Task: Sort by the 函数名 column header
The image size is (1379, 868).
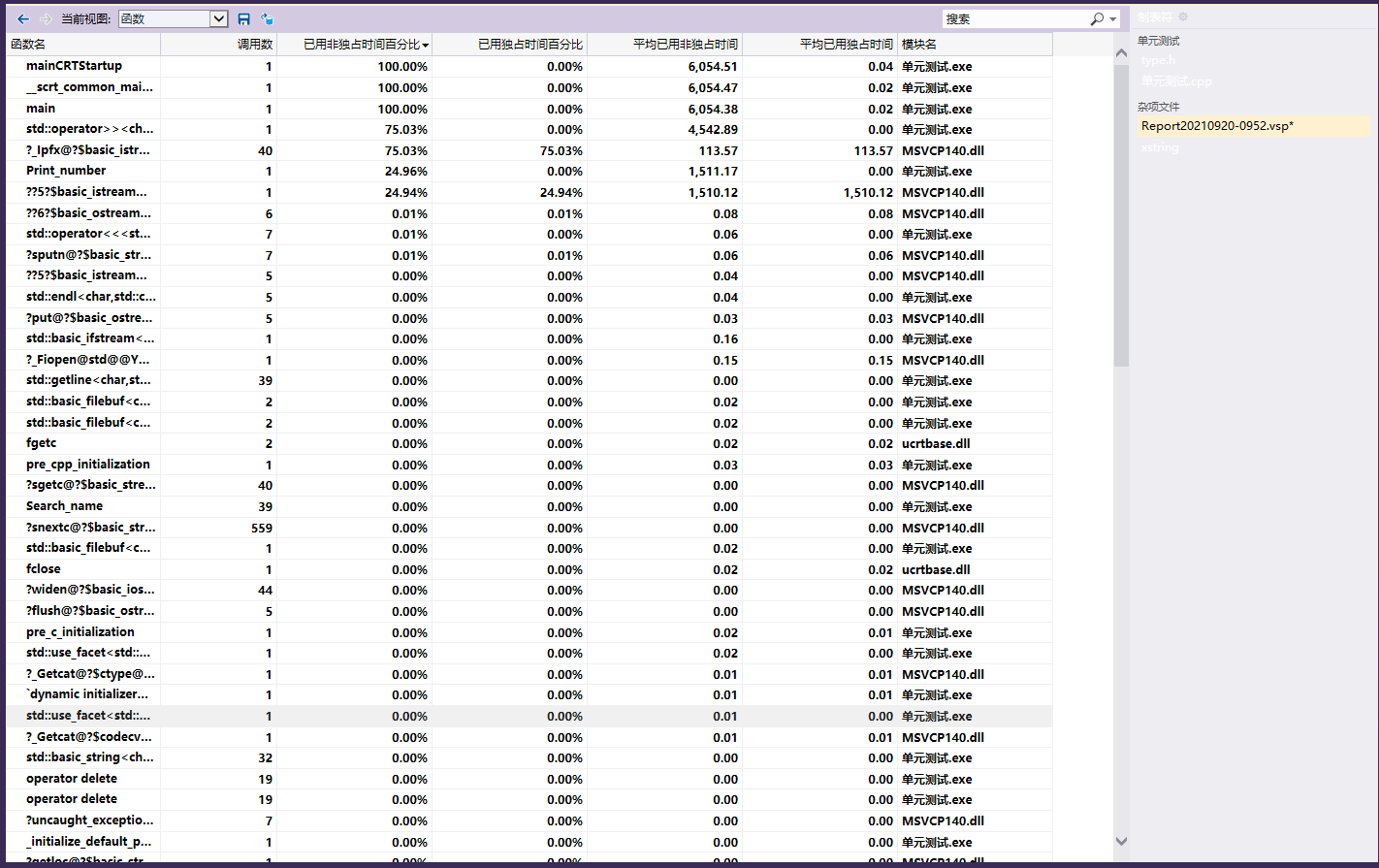Action: click(83, 44)
